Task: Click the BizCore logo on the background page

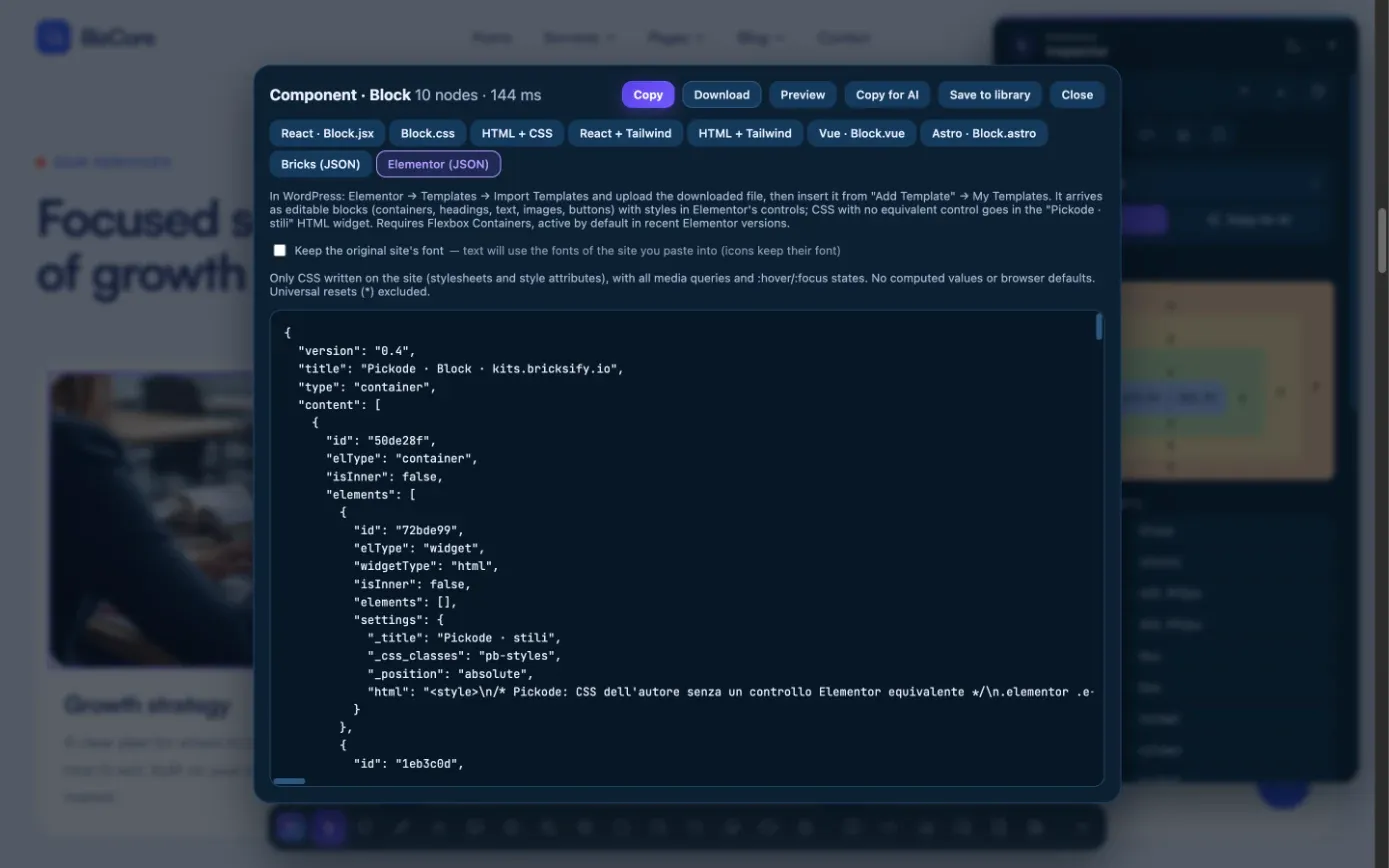Action: (96, 38)
